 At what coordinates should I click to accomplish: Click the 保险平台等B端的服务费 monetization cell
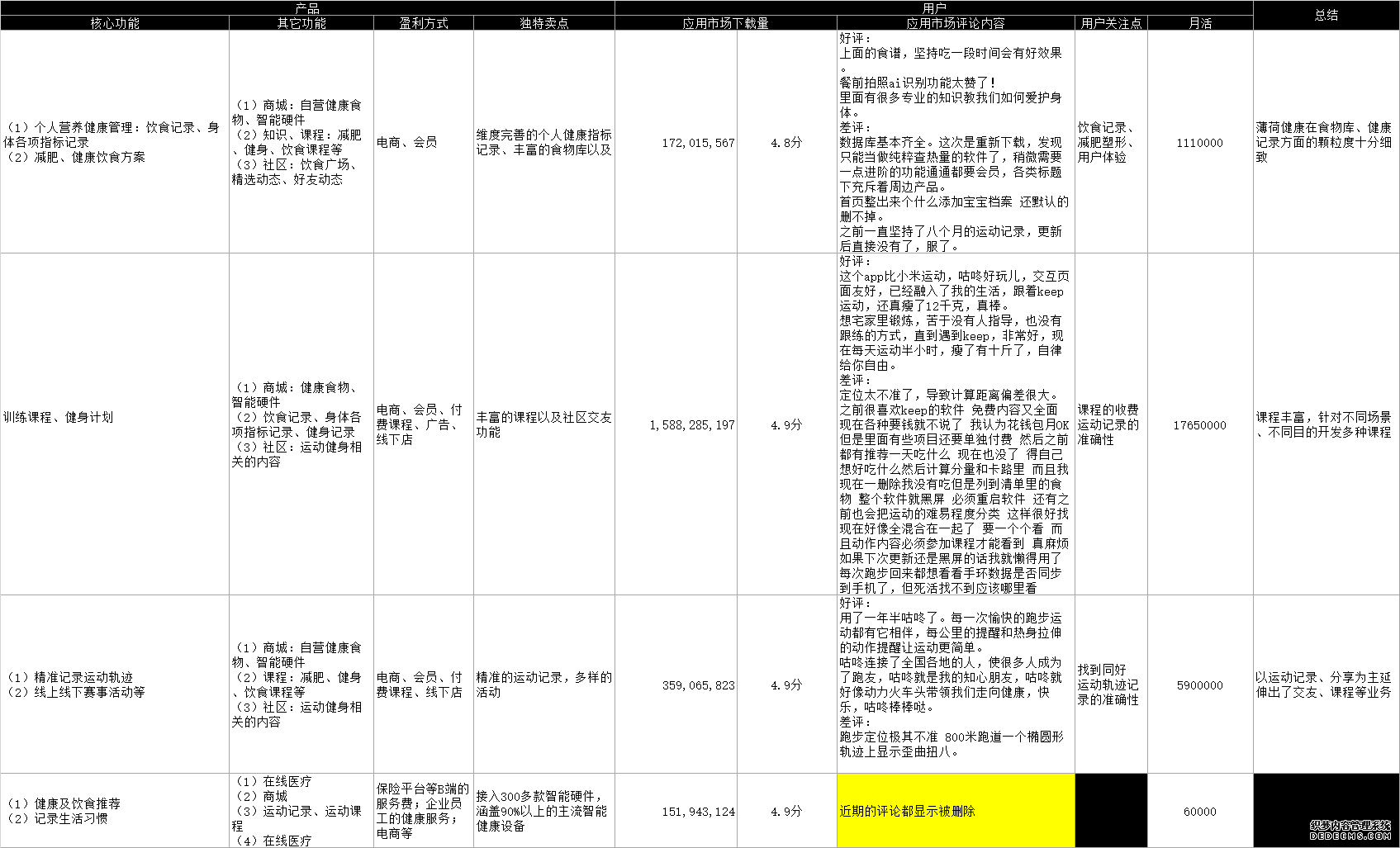pyautogui.click(x=423, y=811)
